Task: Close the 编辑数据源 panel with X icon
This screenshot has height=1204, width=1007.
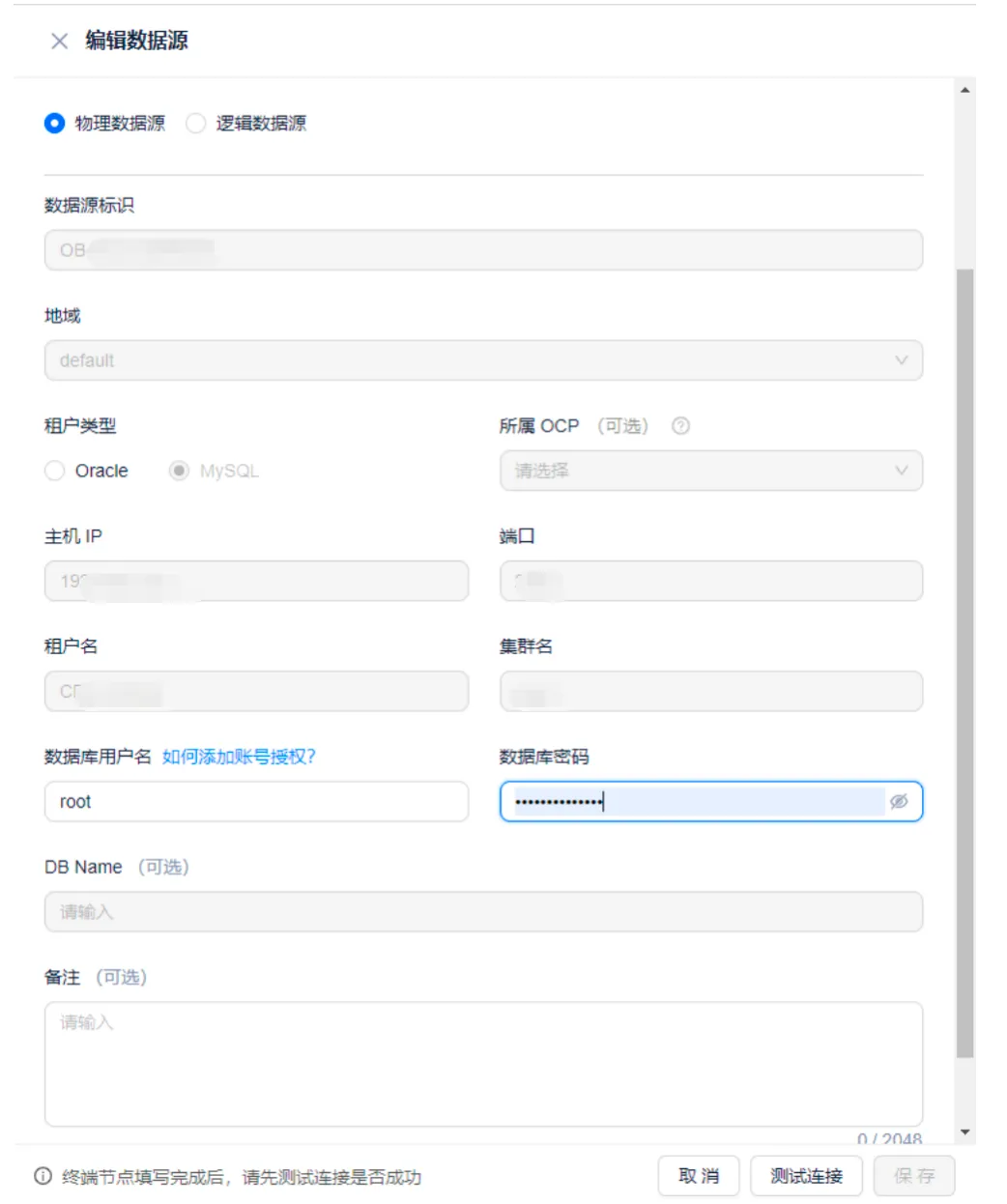Action: tap(59, 41)
